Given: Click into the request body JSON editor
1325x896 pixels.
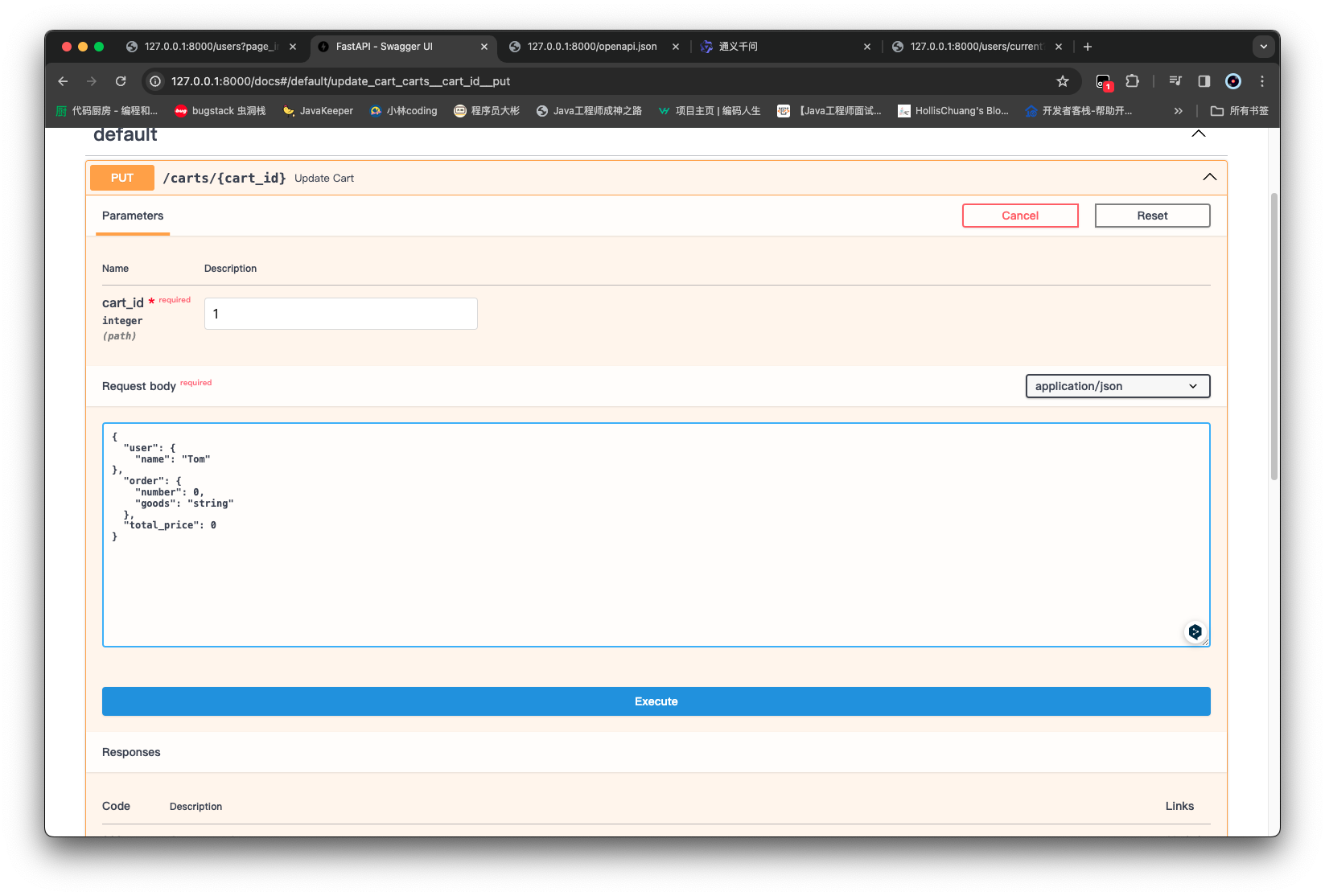Looking at the screenshot, I should [656, 535].
